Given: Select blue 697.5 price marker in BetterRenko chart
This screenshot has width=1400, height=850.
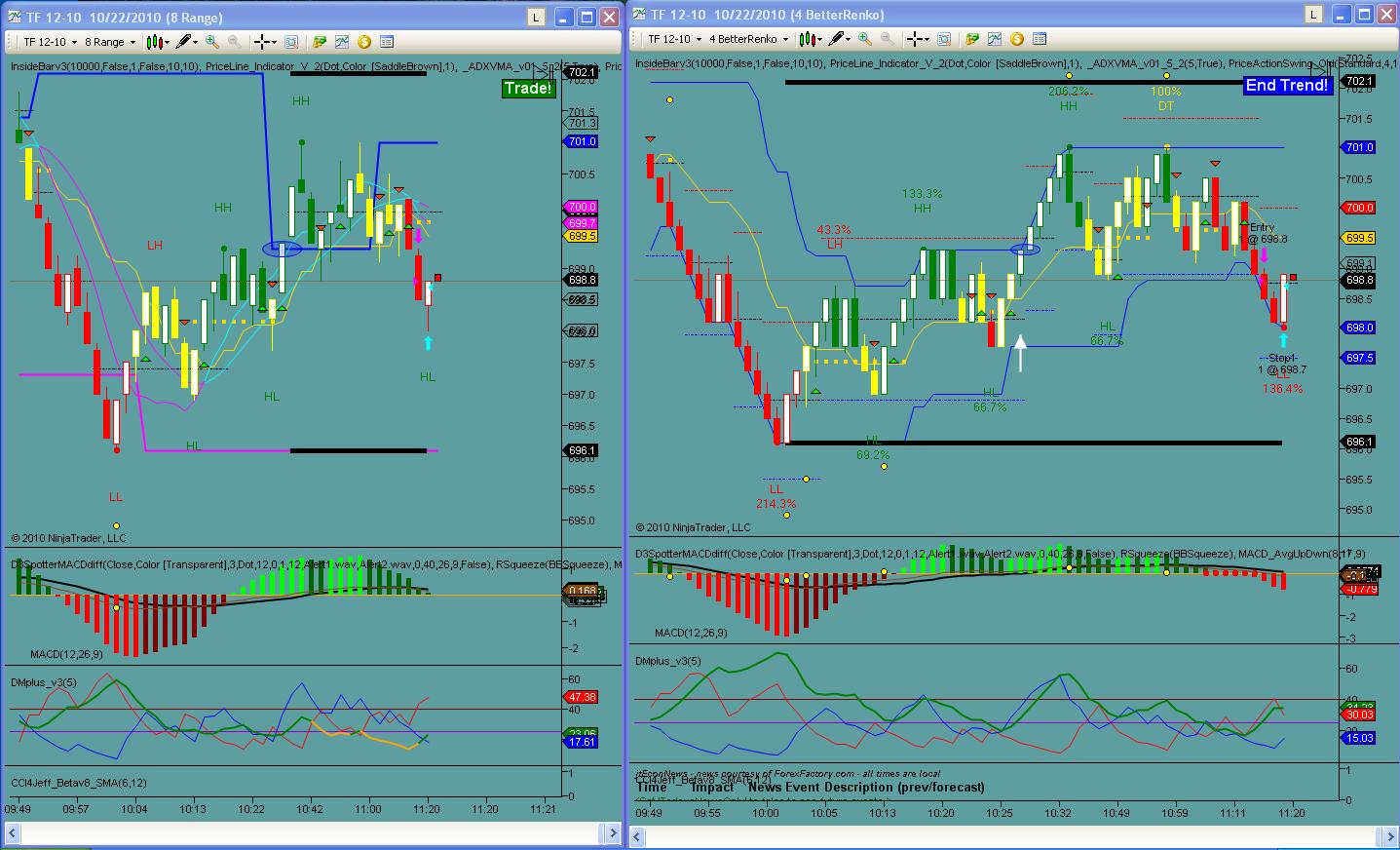Looking at the screenshot, I should pos(1359,358).
